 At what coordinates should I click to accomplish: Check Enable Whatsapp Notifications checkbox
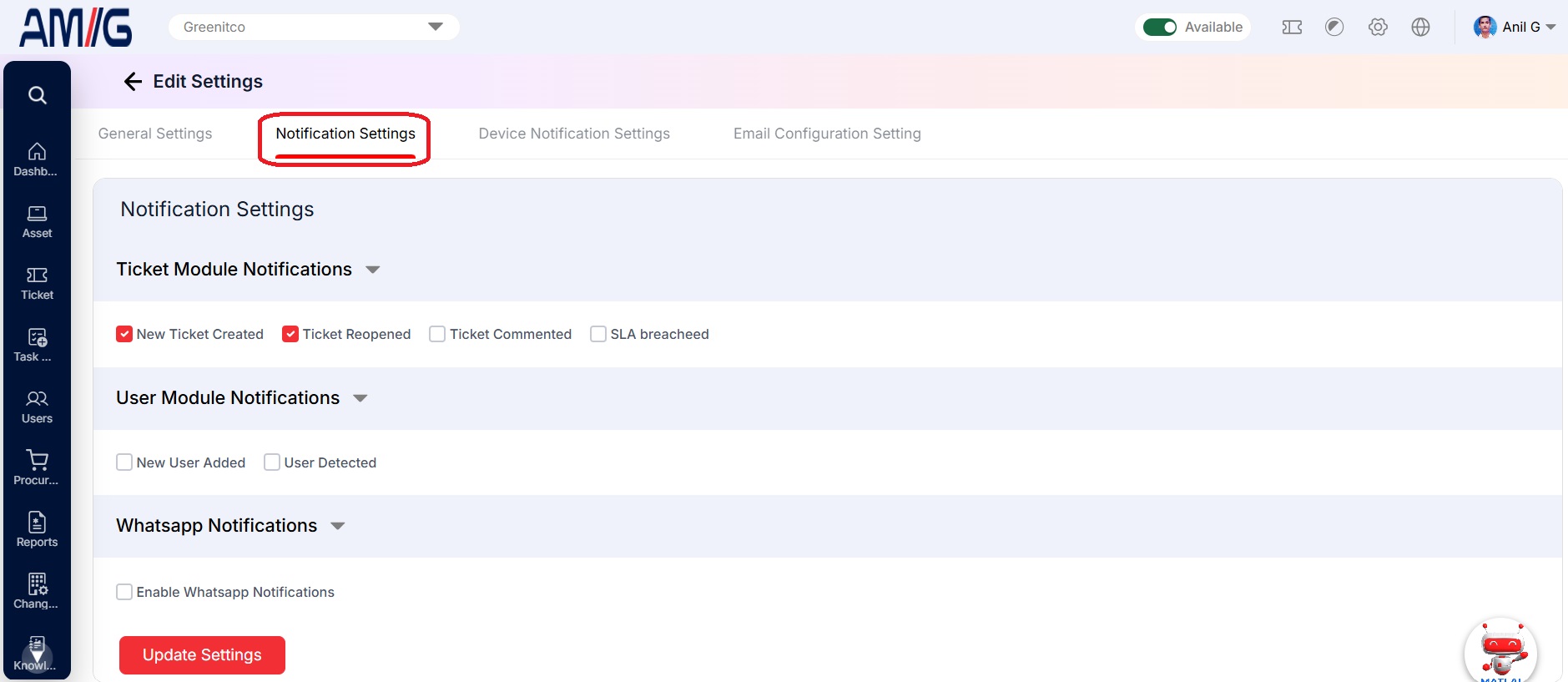124,592
